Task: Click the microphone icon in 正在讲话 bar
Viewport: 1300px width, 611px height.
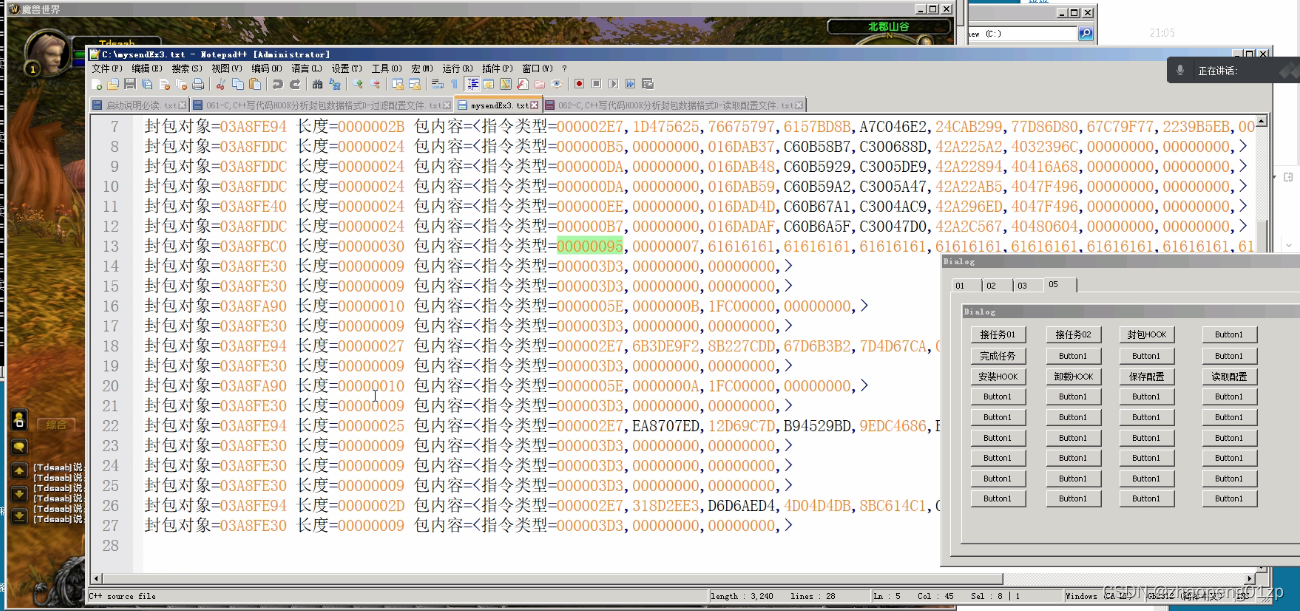Action: [1181, 70]
